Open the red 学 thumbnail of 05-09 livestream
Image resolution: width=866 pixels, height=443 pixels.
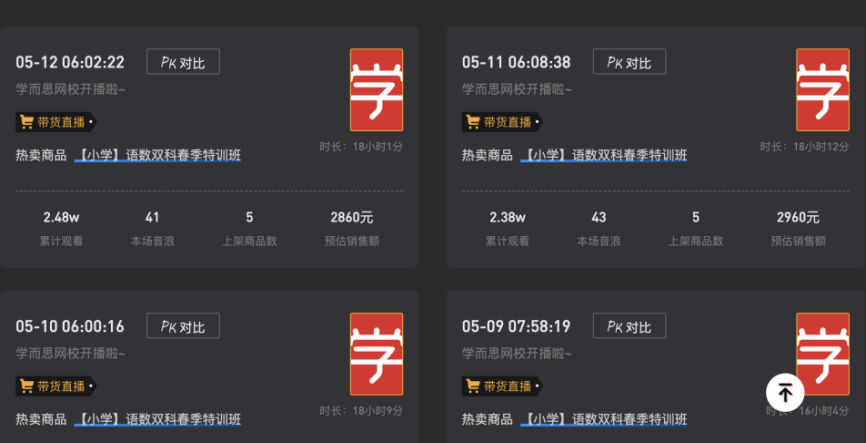(822, 354)
